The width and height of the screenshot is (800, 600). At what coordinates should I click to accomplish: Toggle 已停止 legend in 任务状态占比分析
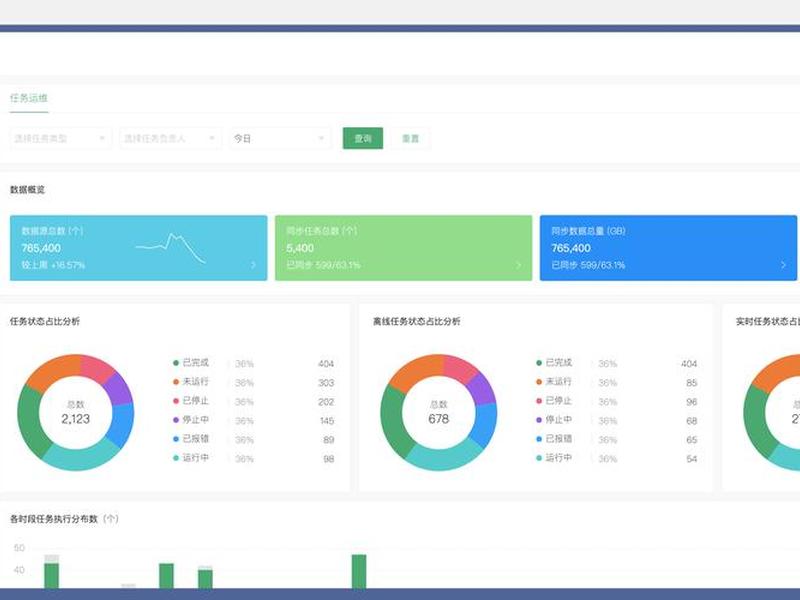[x=191, y=401]
